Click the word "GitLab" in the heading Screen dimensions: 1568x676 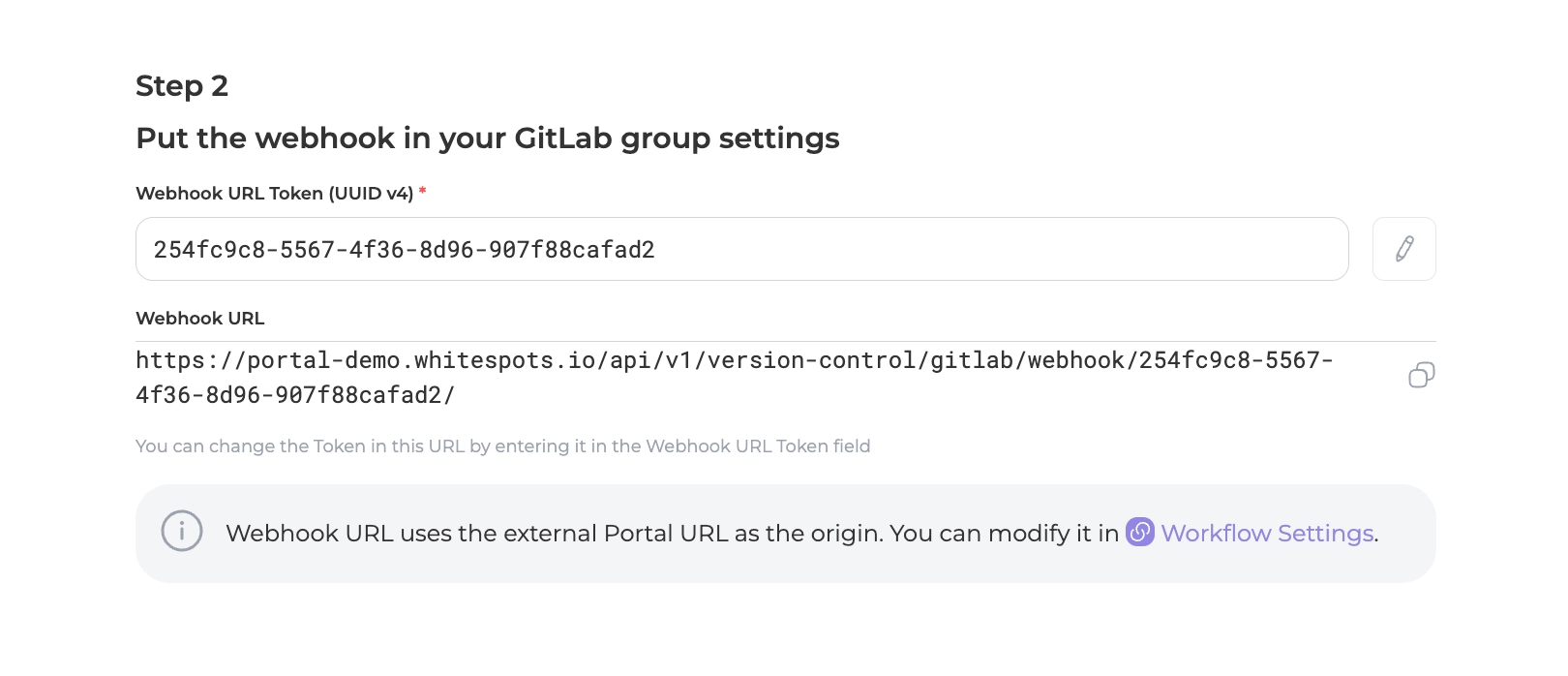562,138
